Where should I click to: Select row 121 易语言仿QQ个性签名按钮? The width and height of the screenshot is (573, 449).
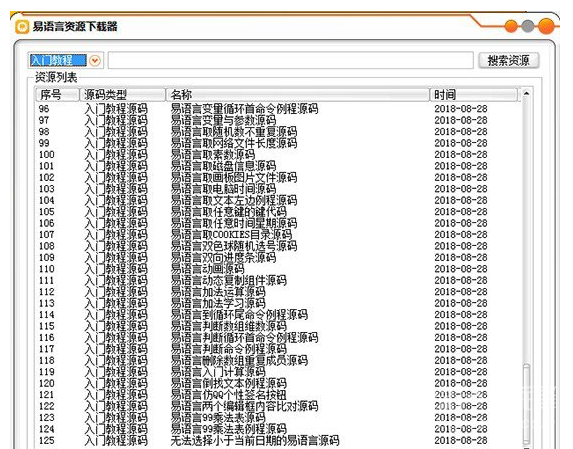(278, 395)
